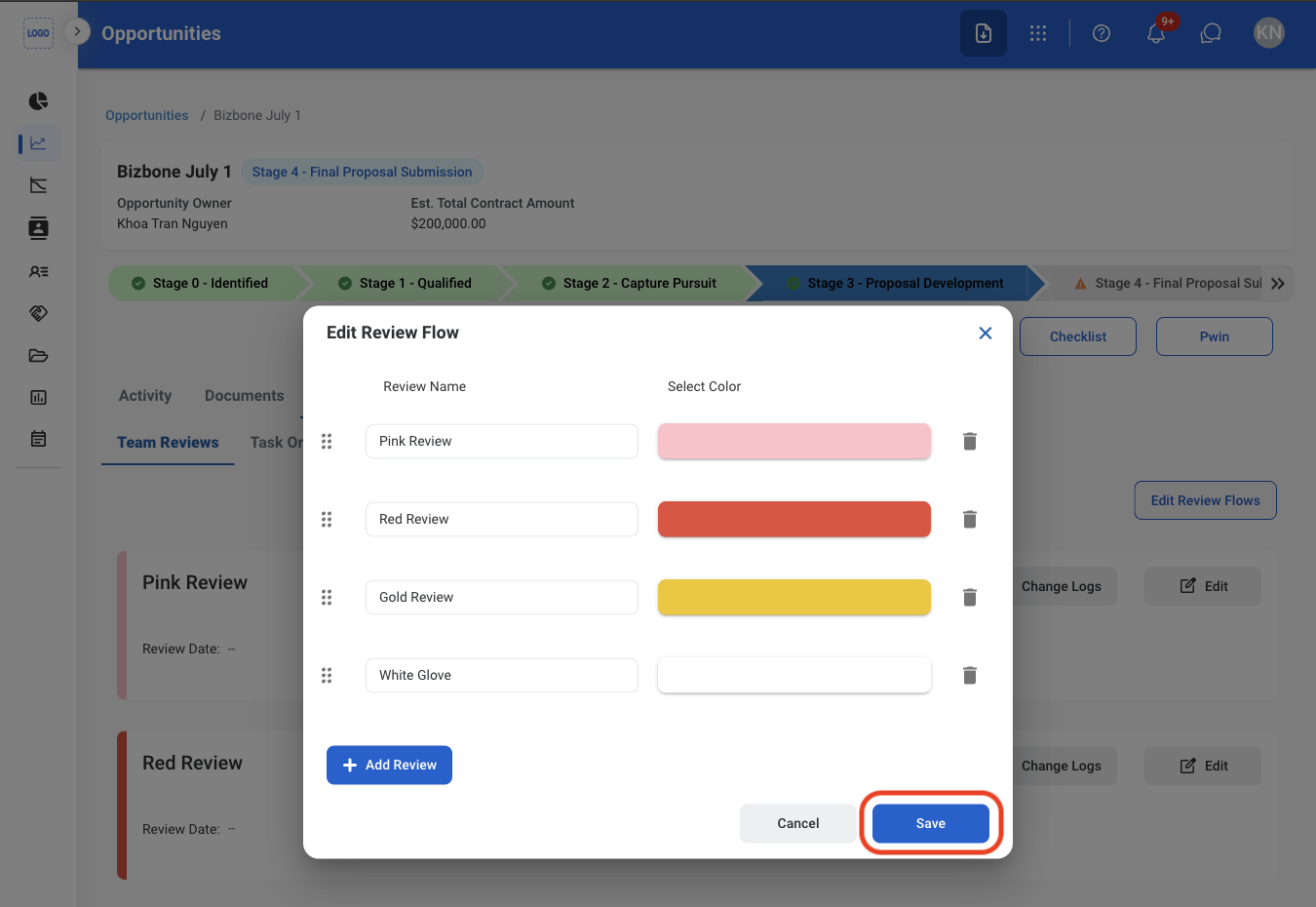Open the Pwin button
The height and width of the screenshot is (907, 1316).
1215,336
